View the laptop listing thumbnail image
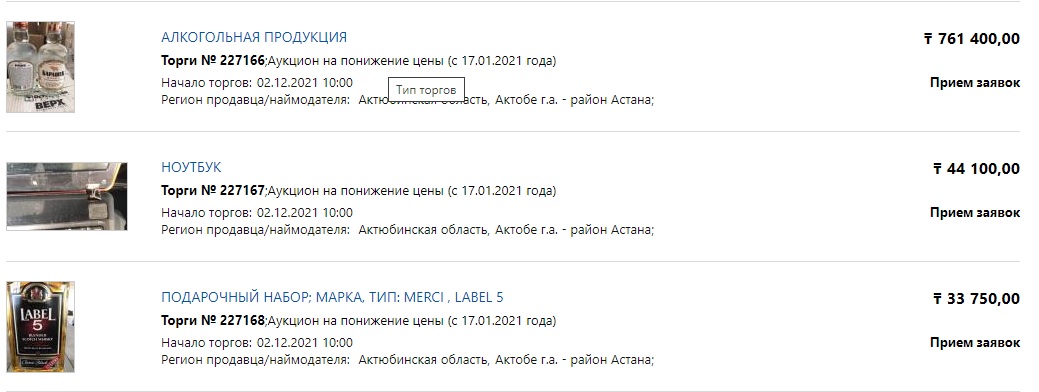 (x=67, y=196)
